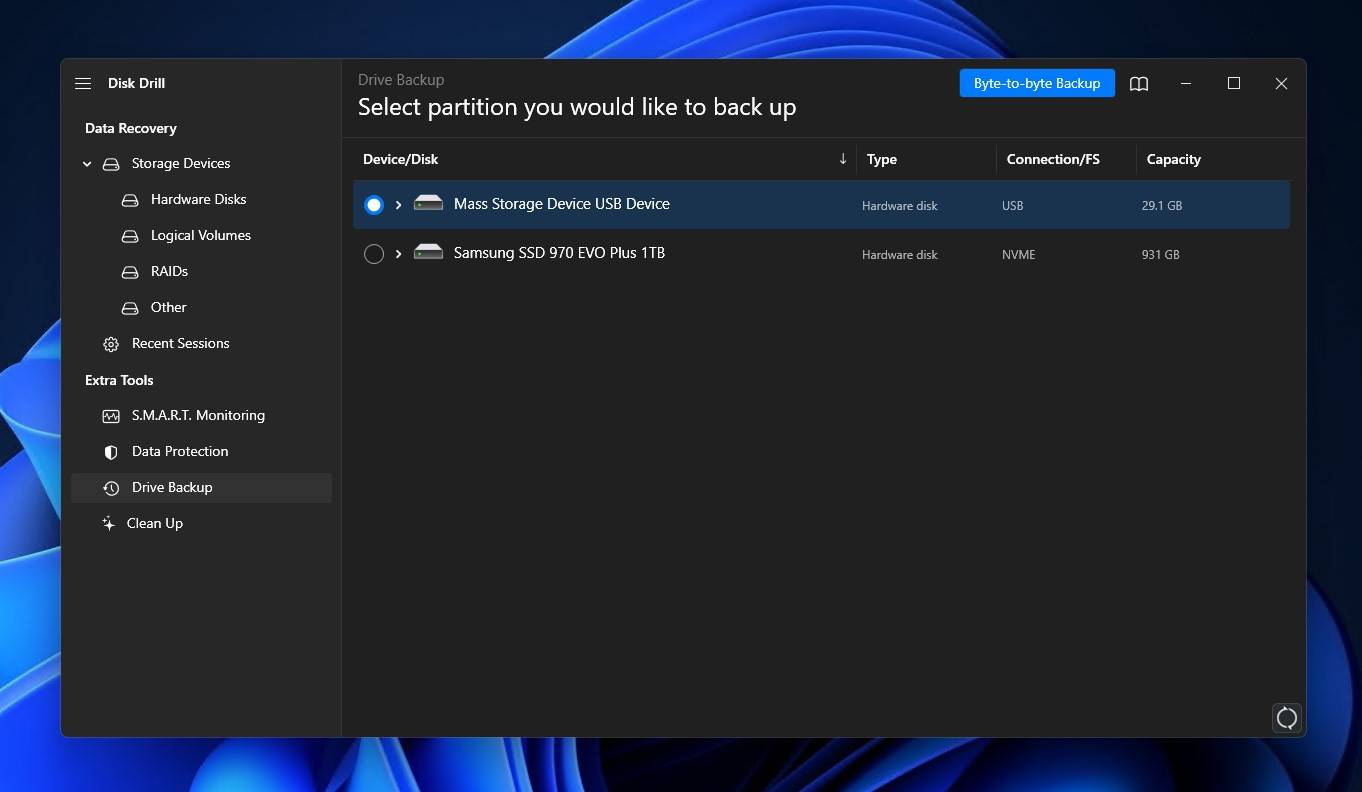Click the hamburger menu beside Disk Drill
Viewport: 1362px width, 792px height.
pos(83,83)
